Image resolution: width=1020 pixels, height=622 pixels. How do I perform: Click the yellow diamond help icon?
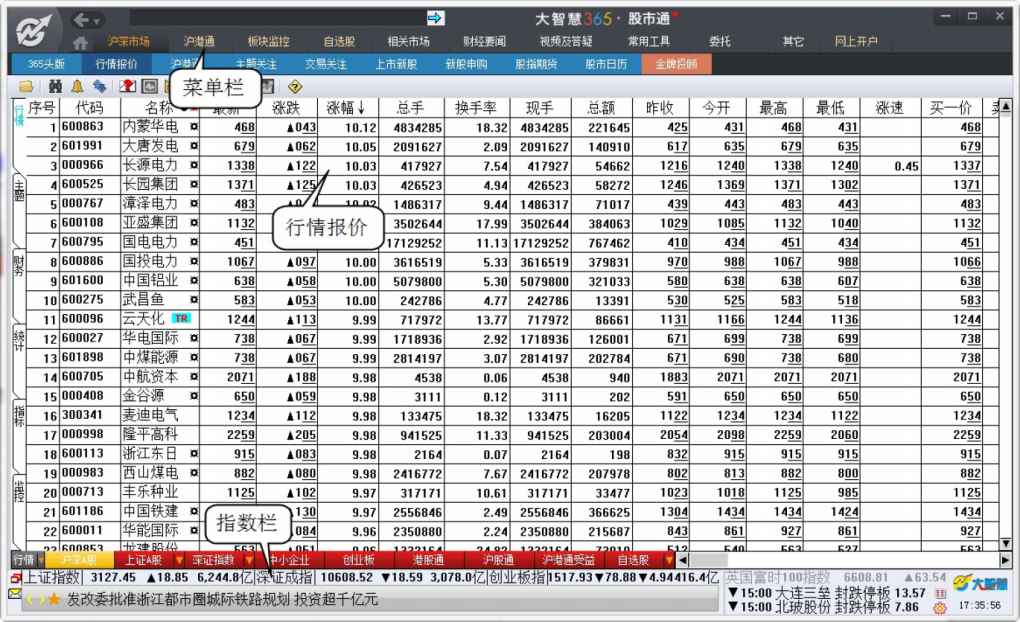(x=295, y=87)
